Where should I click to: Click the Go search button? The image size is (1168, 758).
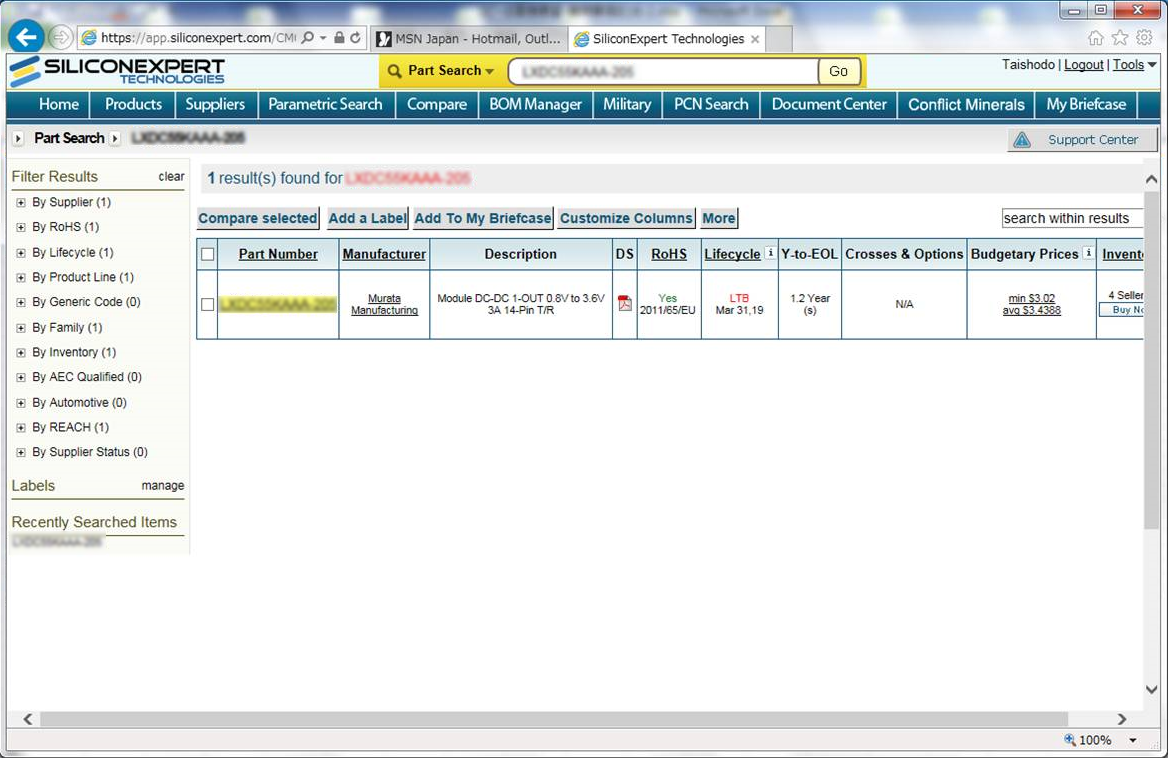(x=839, y=71)
